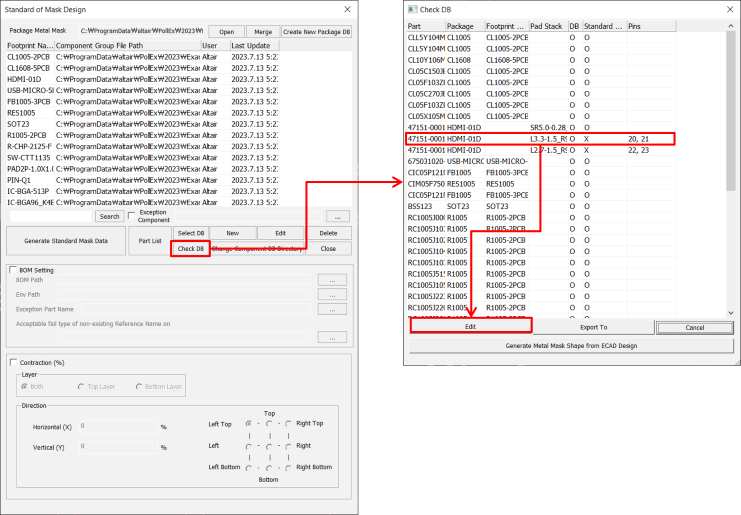Choose the Bottom Layer radio option
The image size is (741, 515).
click(137, 387)
